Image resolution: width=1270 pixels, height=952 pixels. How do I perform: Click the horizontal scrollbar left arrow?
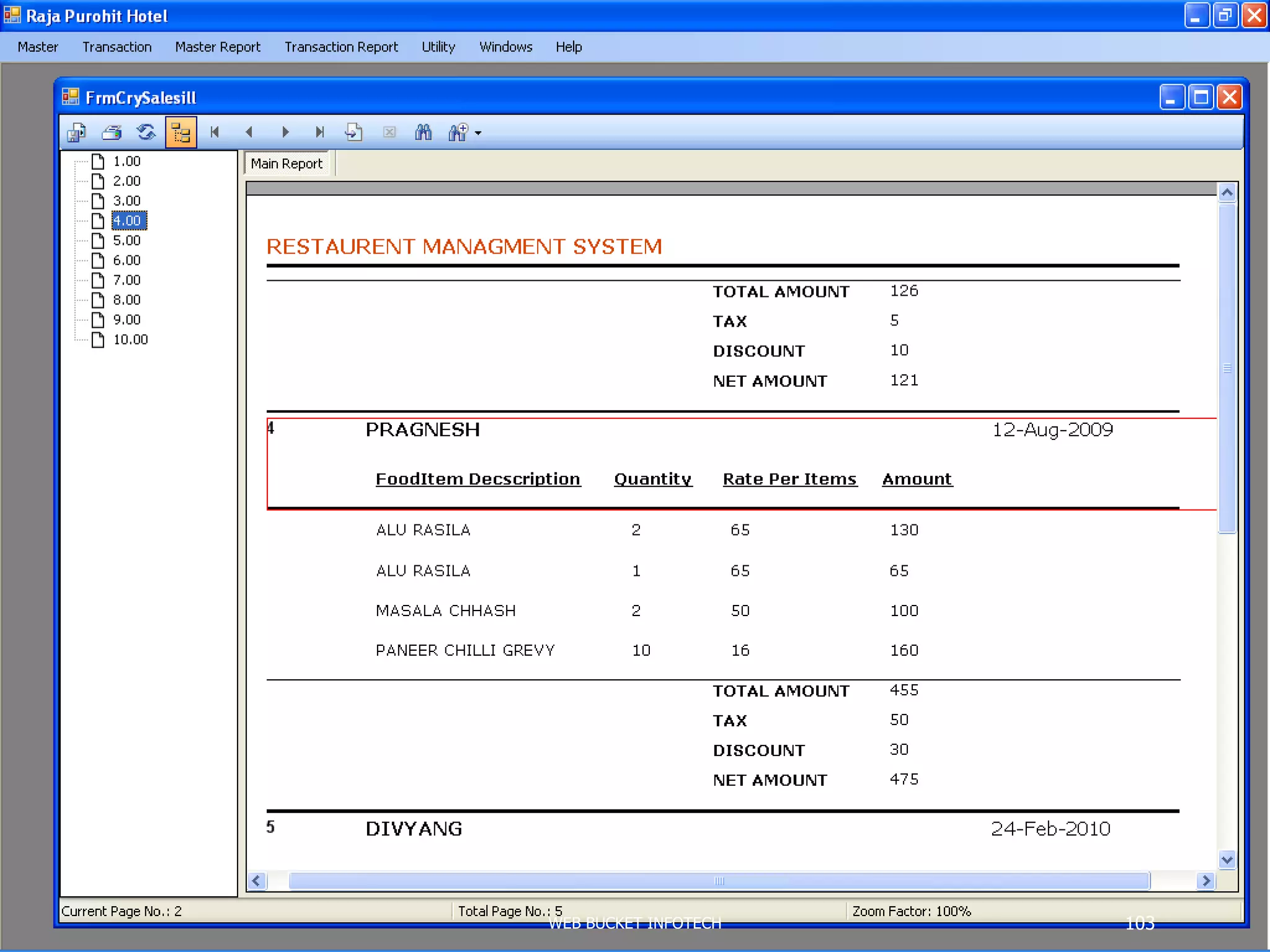pos(257,881)
